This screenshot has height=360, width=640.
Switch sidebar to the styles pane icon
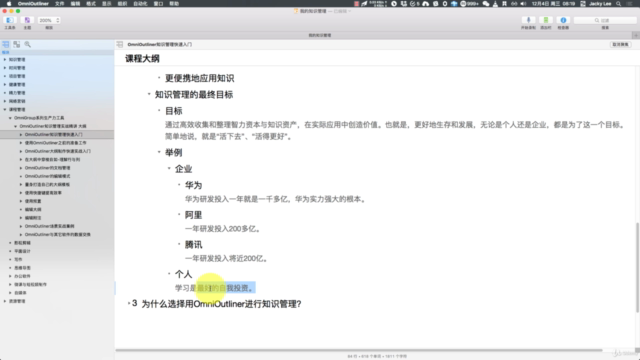click(x=16, y=44)
